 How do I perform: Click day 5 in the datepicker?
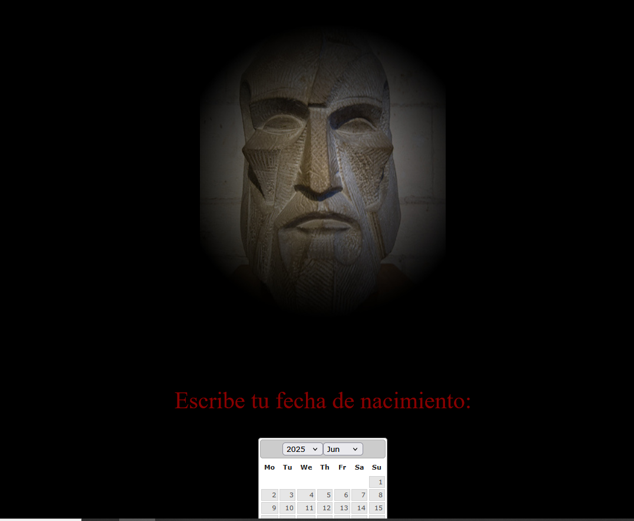pos(324,495)
